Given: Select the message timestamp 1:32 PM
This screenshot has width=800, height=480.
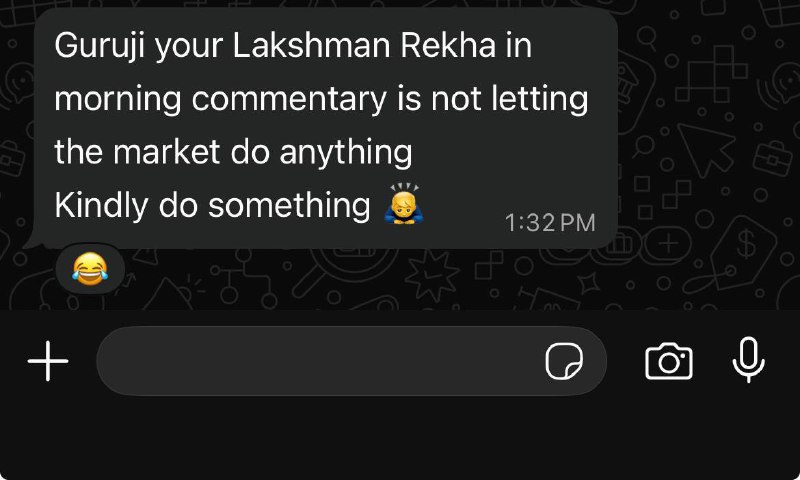Looking at the screenshot, I should (x=550, y=223).
